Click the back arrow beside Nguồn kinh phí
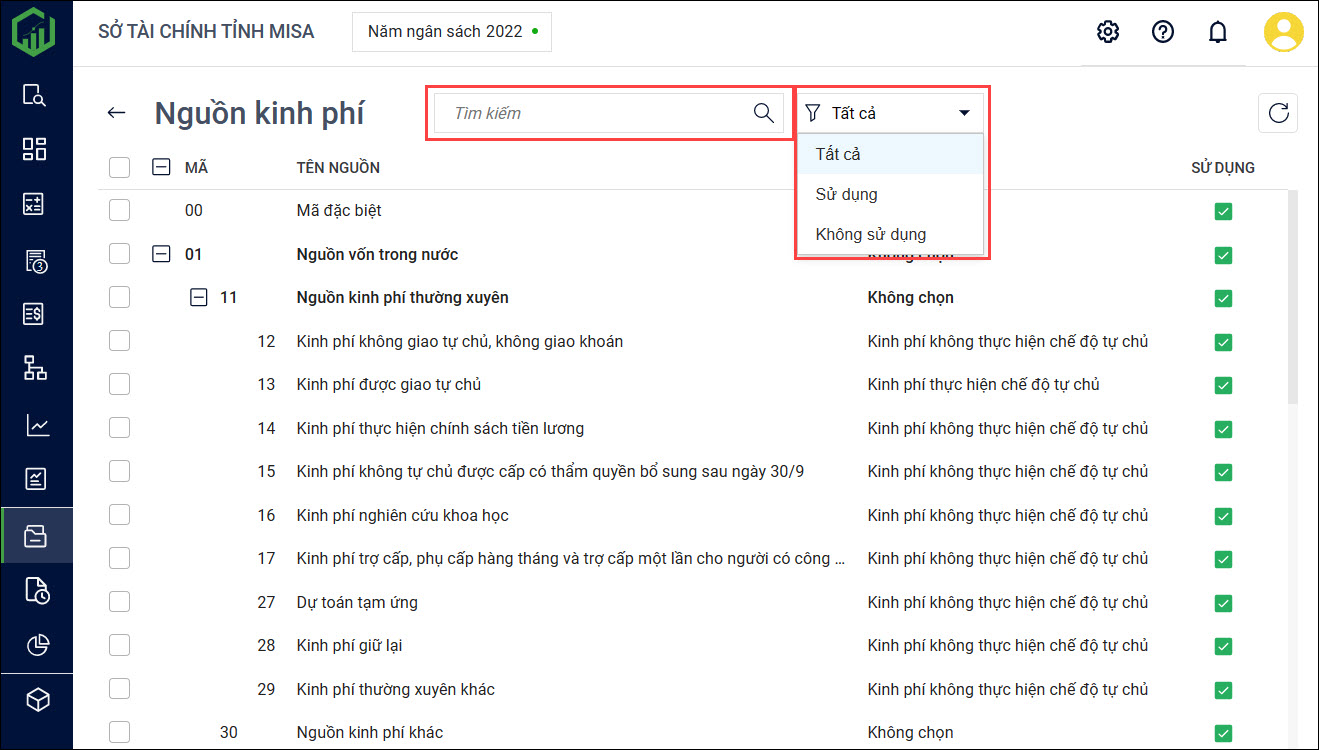1319x750 pixels. point(117,113)
